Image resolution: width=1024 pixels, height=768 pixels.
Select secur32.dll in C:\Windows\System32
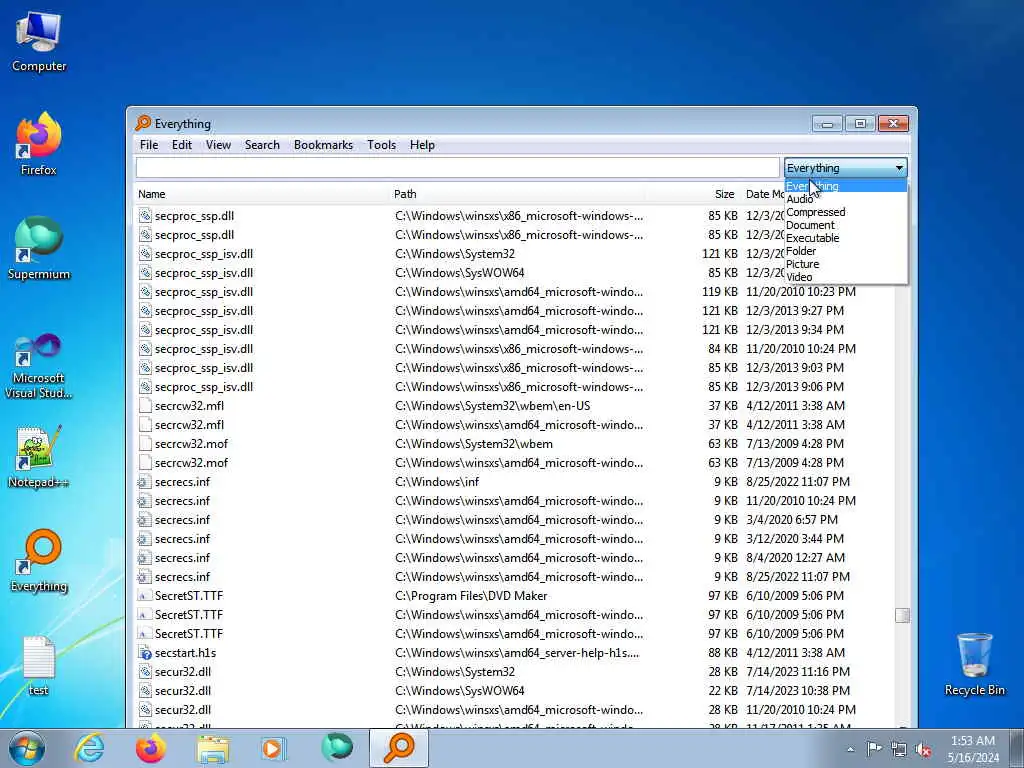click(182, 671)
